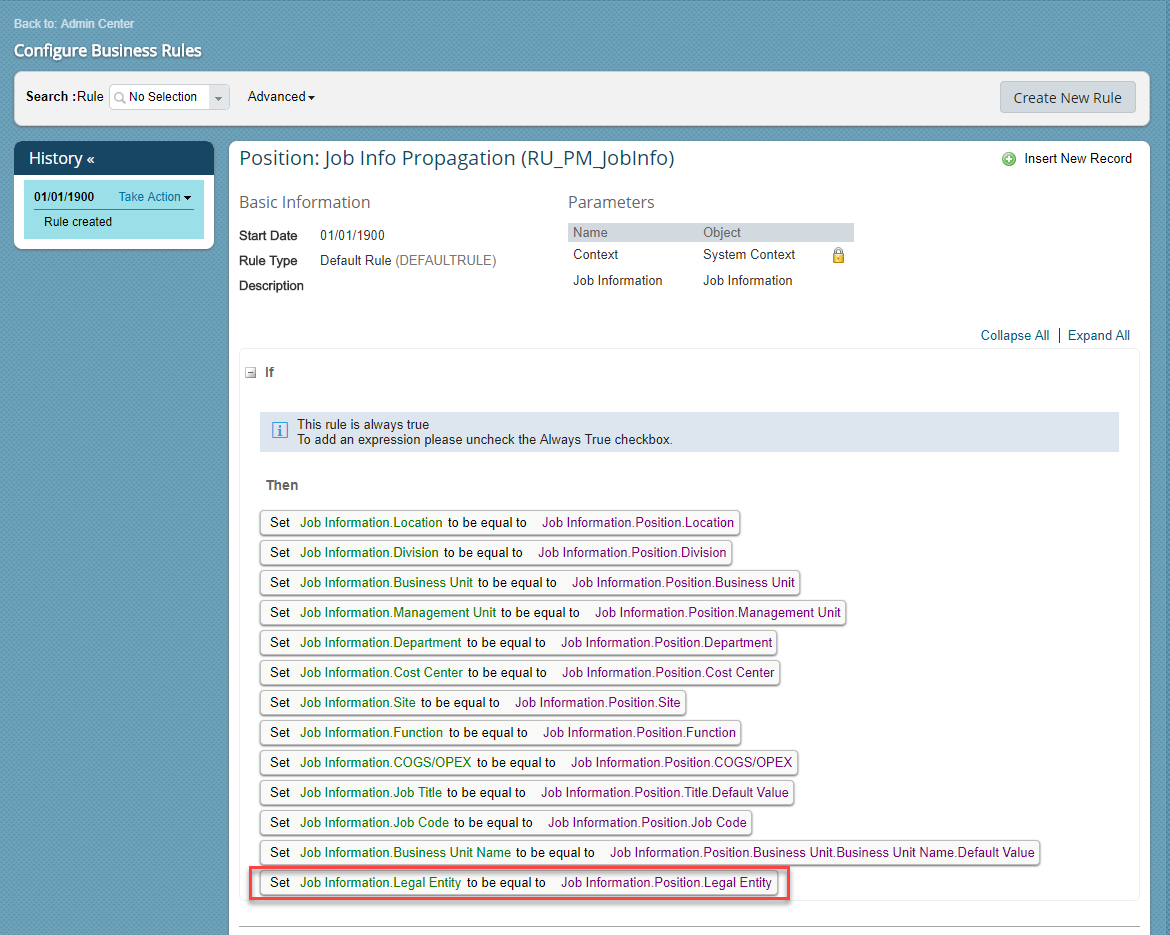Select the Set Job Information.Business Unit Name statement

649,852
